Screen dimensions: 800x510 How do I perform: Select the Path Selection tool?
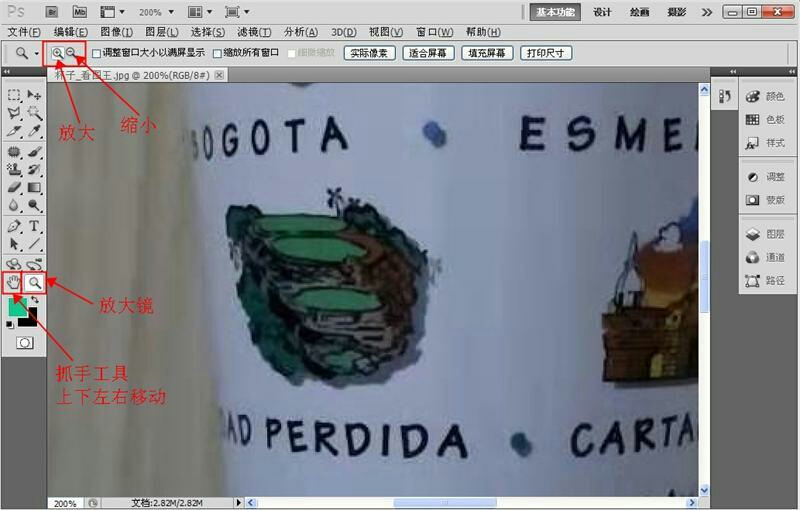(x=14, y=244)
